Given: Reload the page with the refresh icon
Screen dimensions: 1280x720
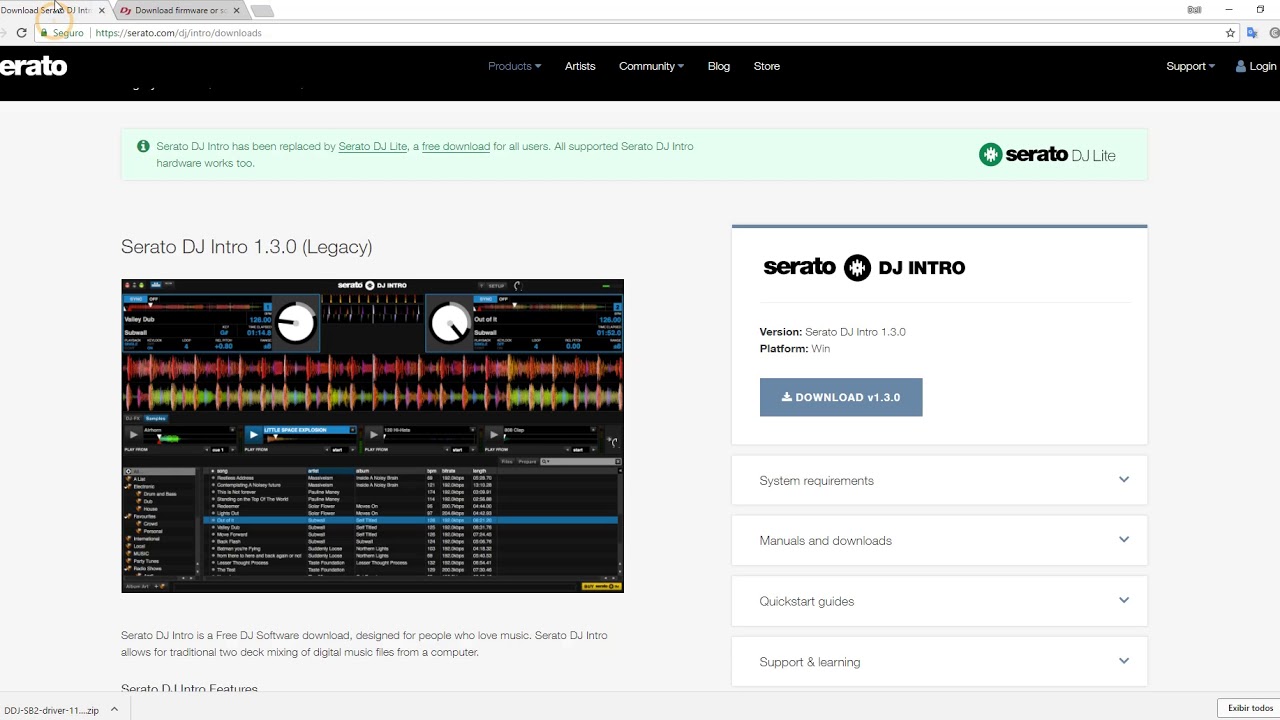Looking at the screenshot, I should point(21,33).
